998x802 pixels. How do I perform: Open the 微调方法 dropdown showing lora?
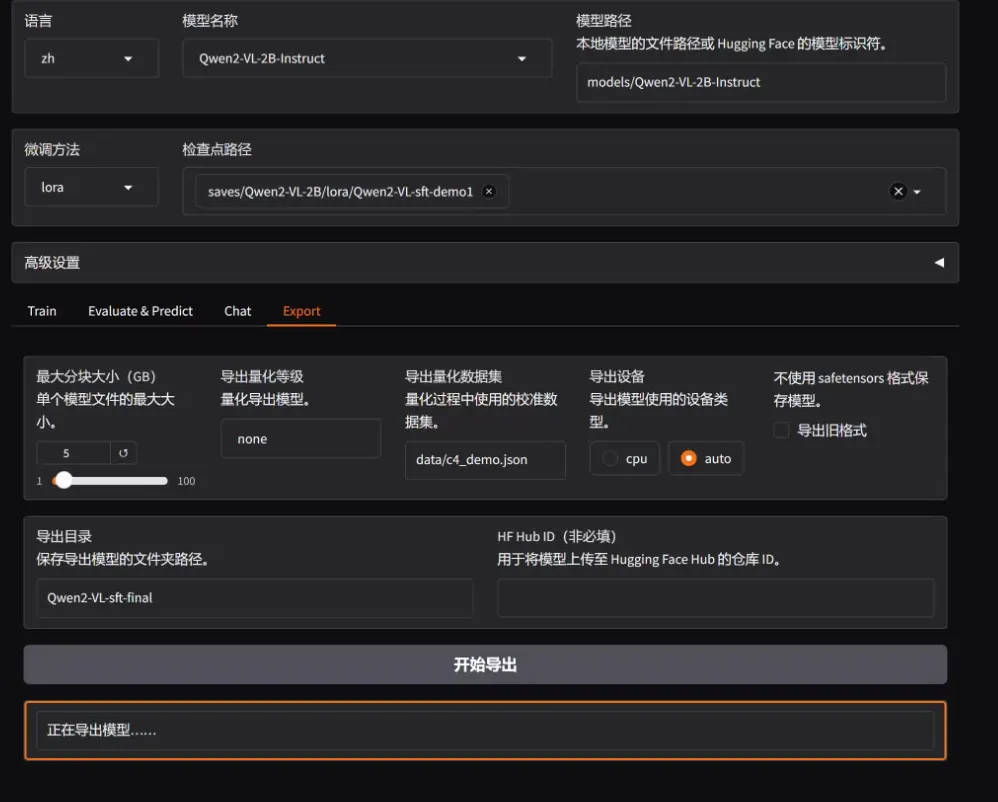tap(92, 187)
